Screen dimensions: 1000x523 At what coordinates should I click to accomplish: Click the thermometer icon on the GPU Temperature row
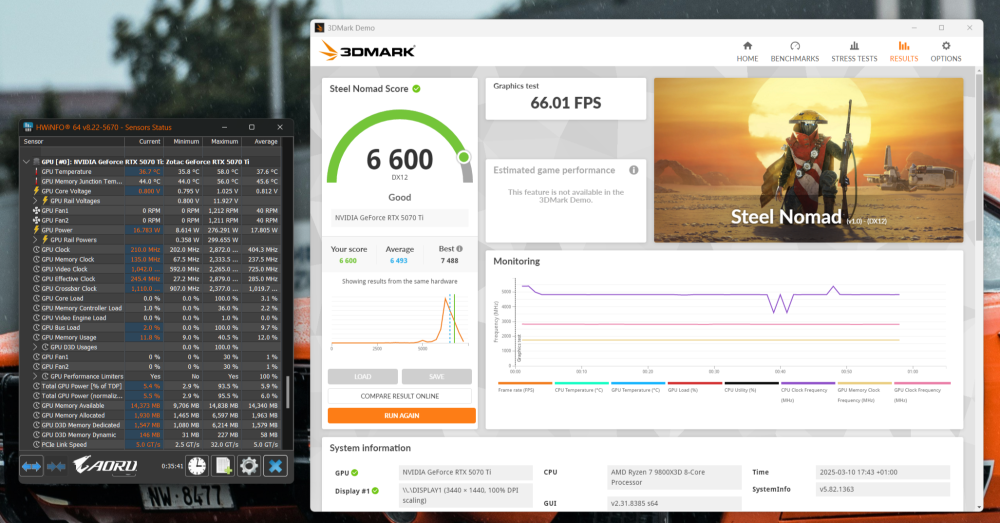pos(36,172)
